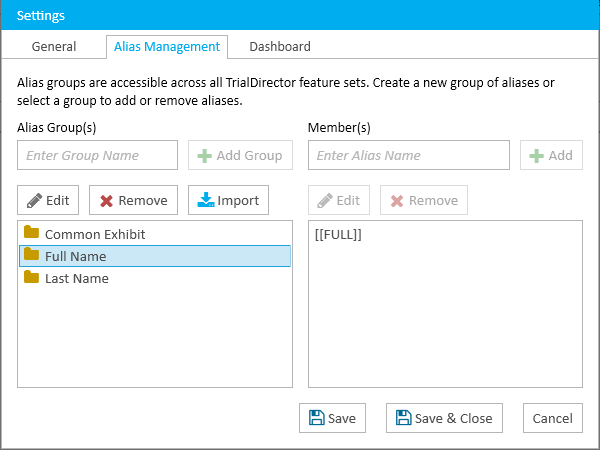Image resolution: width=600 pixels, height=450 pixels.
Task: Click the member Edit pencil icon
Action: click(x=325, y=201)
